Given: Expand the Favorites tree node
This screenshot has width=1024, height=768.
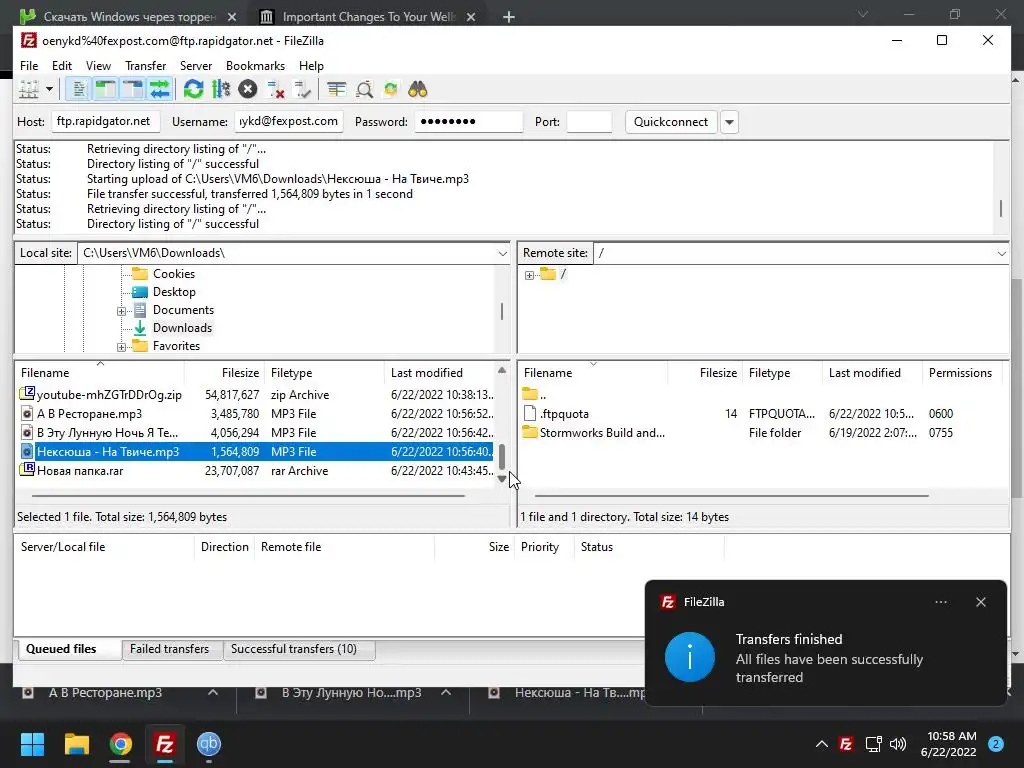Looking at the screenshot, I should [x=121, y=347].
